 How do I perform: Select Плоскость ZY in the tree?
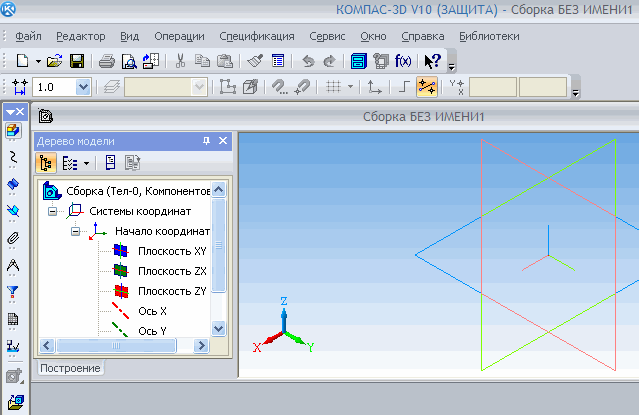[x=172, y=291]
